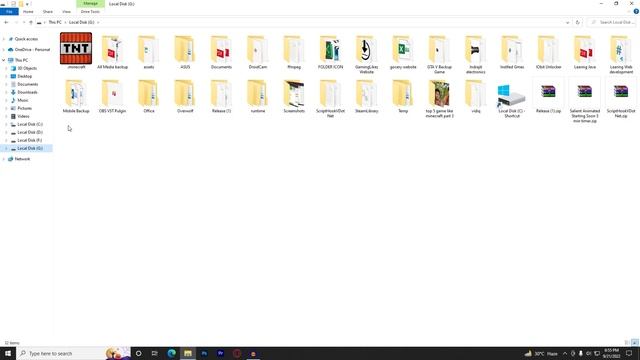Viewport: 640px width, 360px height.
Task: Open the Share ribbon tab
Action: [x=48, y=11]
